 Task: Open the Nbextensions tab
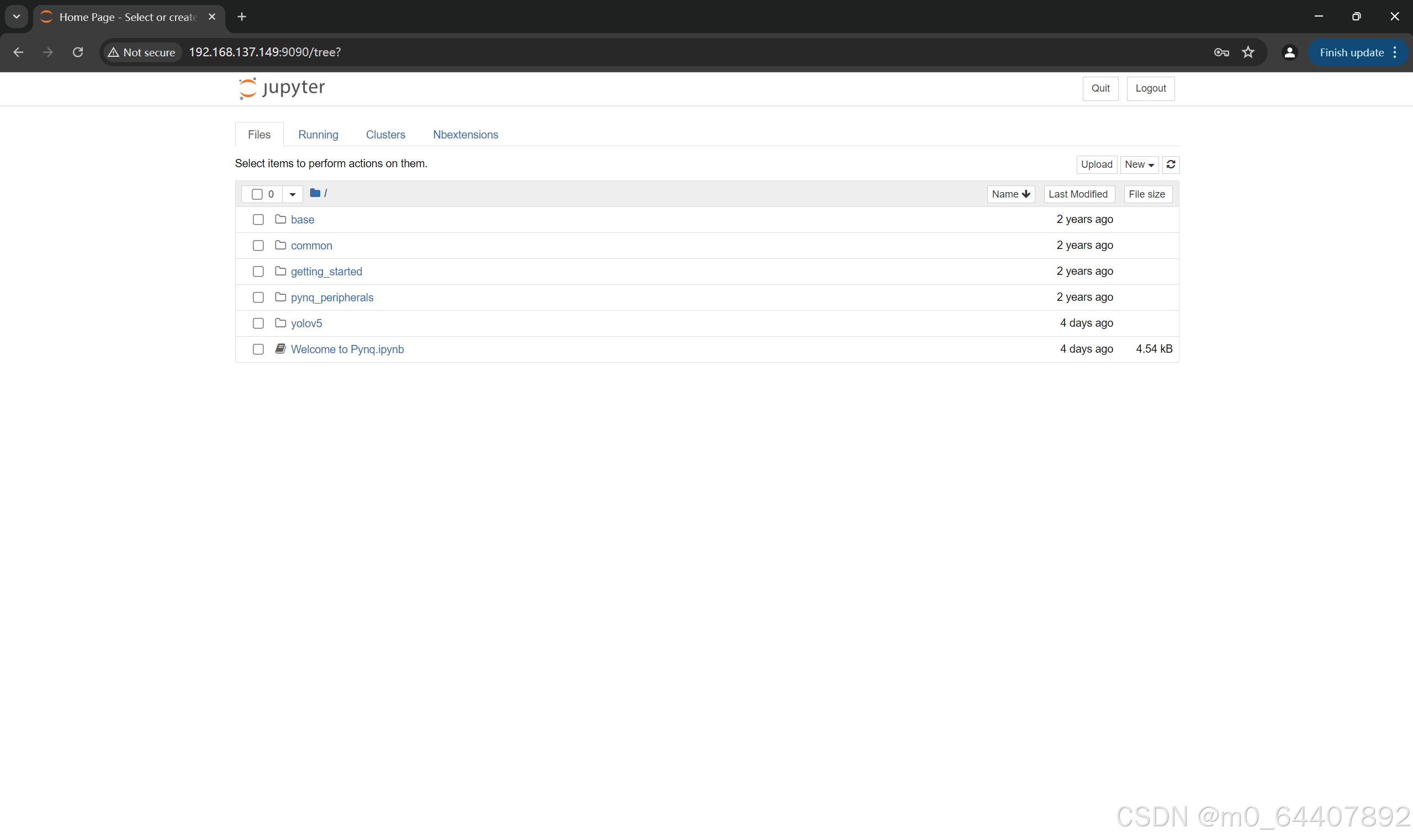click(465, 135)
